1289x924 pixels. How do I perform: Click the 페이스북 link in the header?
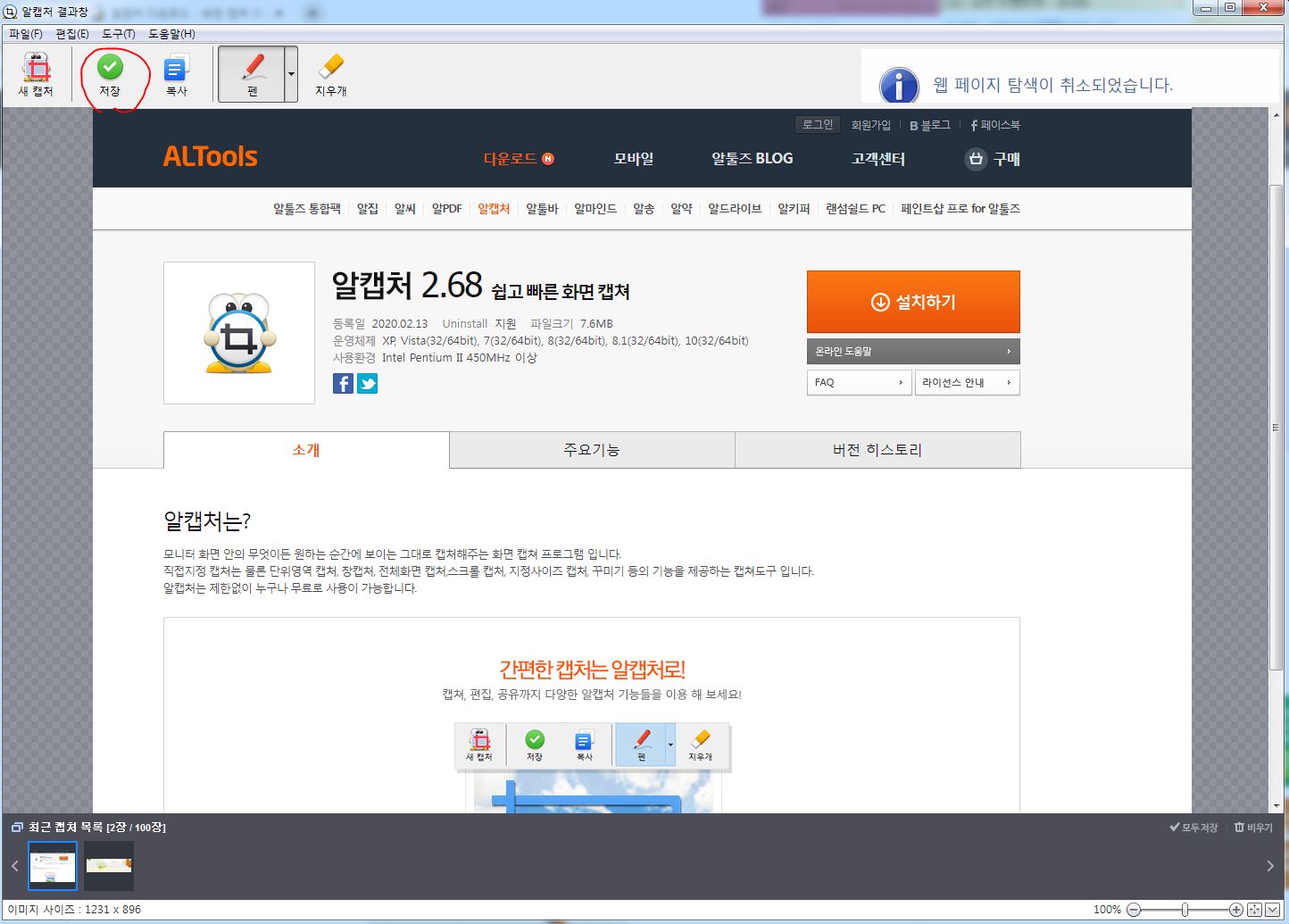pos(995,125)
